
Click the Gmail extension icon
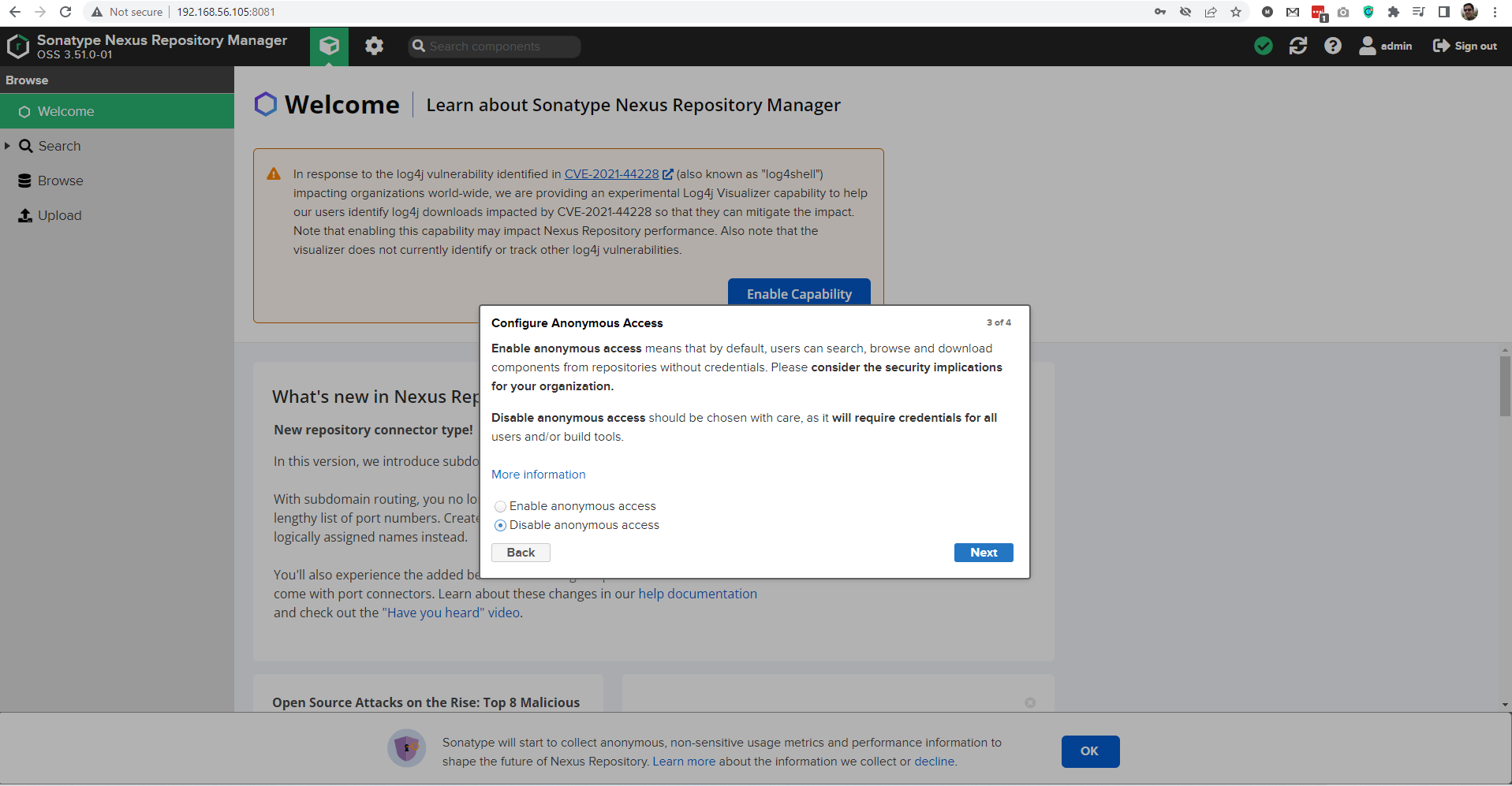coord(1293,12)
